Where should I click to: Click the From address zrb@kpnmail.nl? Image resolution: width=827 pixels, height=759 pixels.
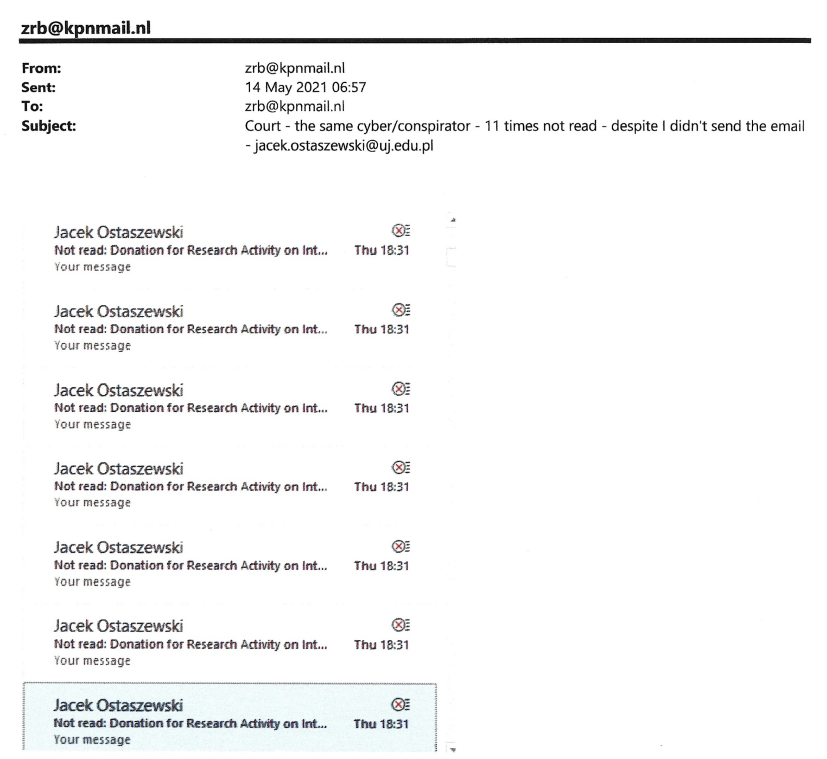(x=295, y=68)
